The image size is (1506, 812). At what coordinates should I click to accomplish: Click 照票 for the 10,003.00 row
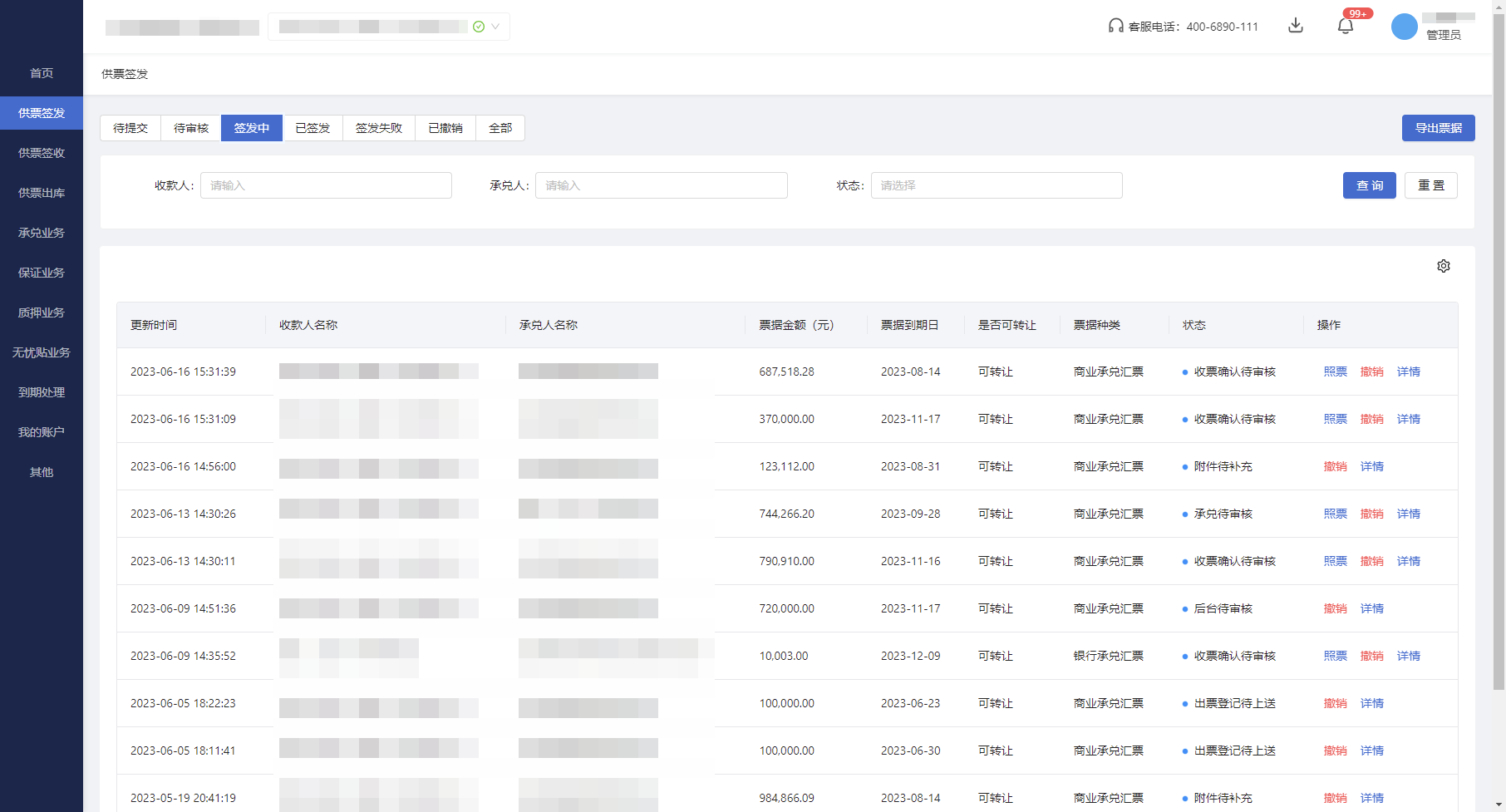point(1336,656)
